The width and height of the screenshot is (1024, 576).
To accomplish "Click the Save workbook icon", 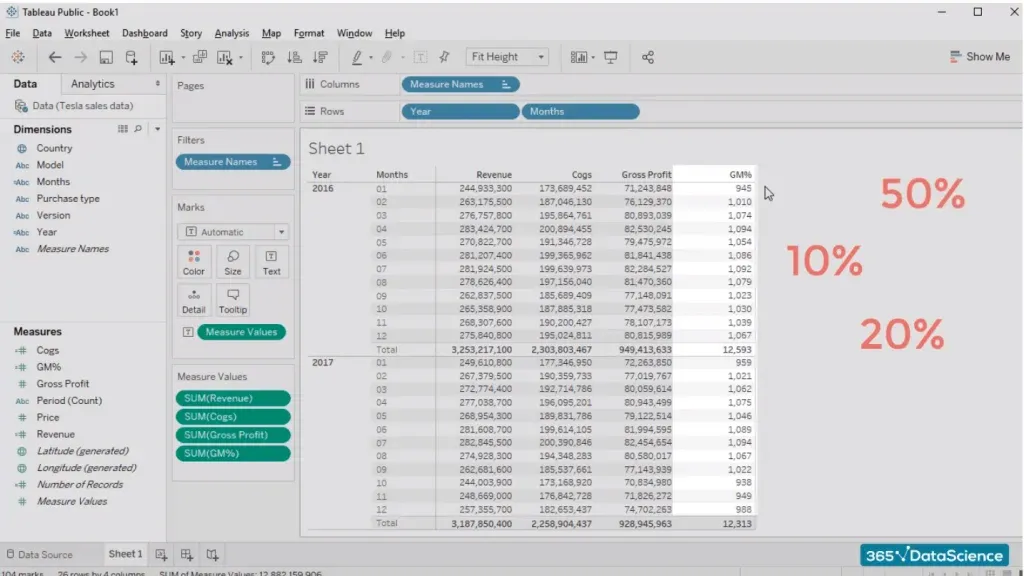I will pyautogui.click(x=106, y=58).
